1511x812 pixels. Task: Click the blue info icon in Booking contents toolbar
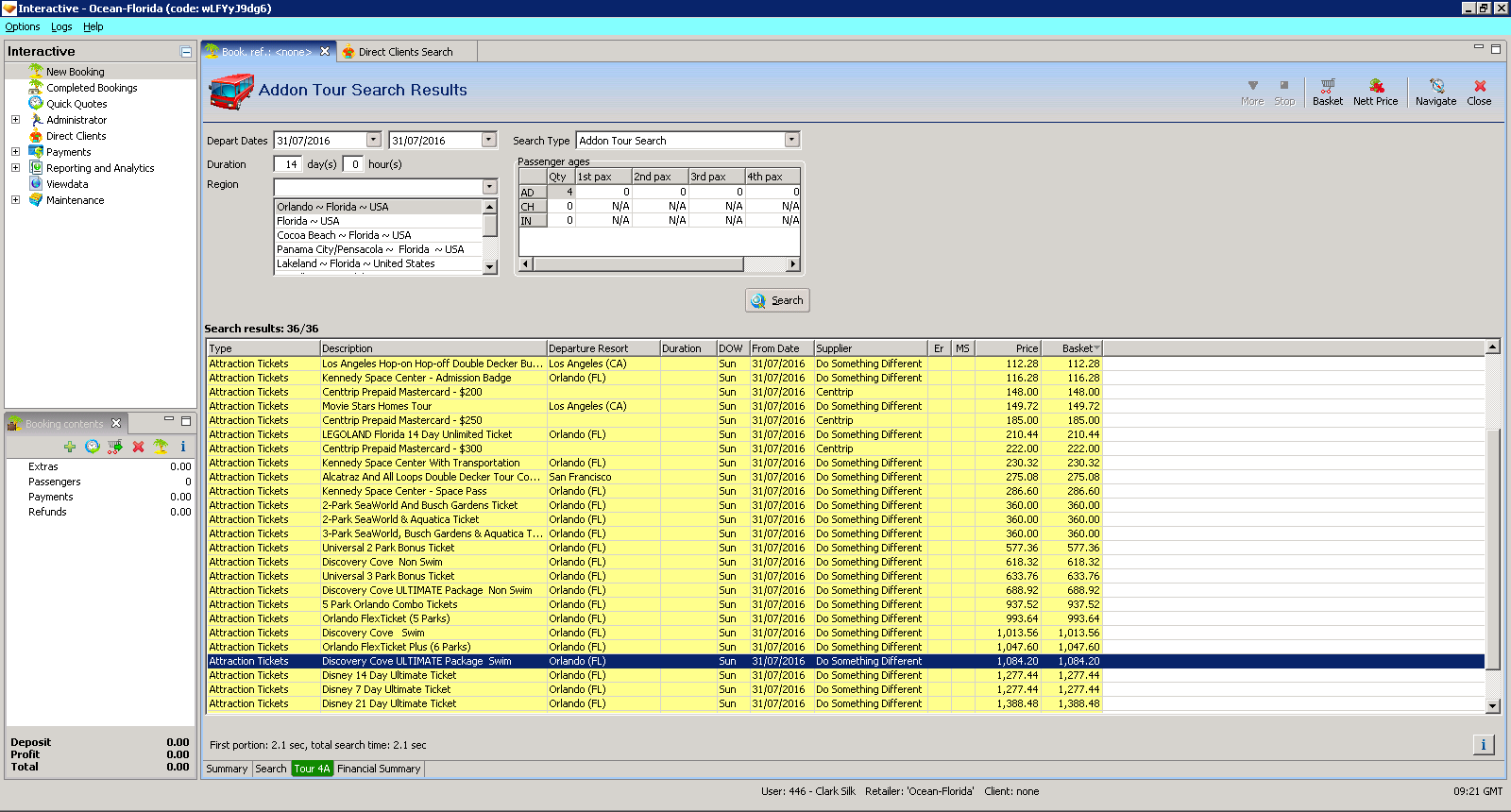[x=183, y=447]
